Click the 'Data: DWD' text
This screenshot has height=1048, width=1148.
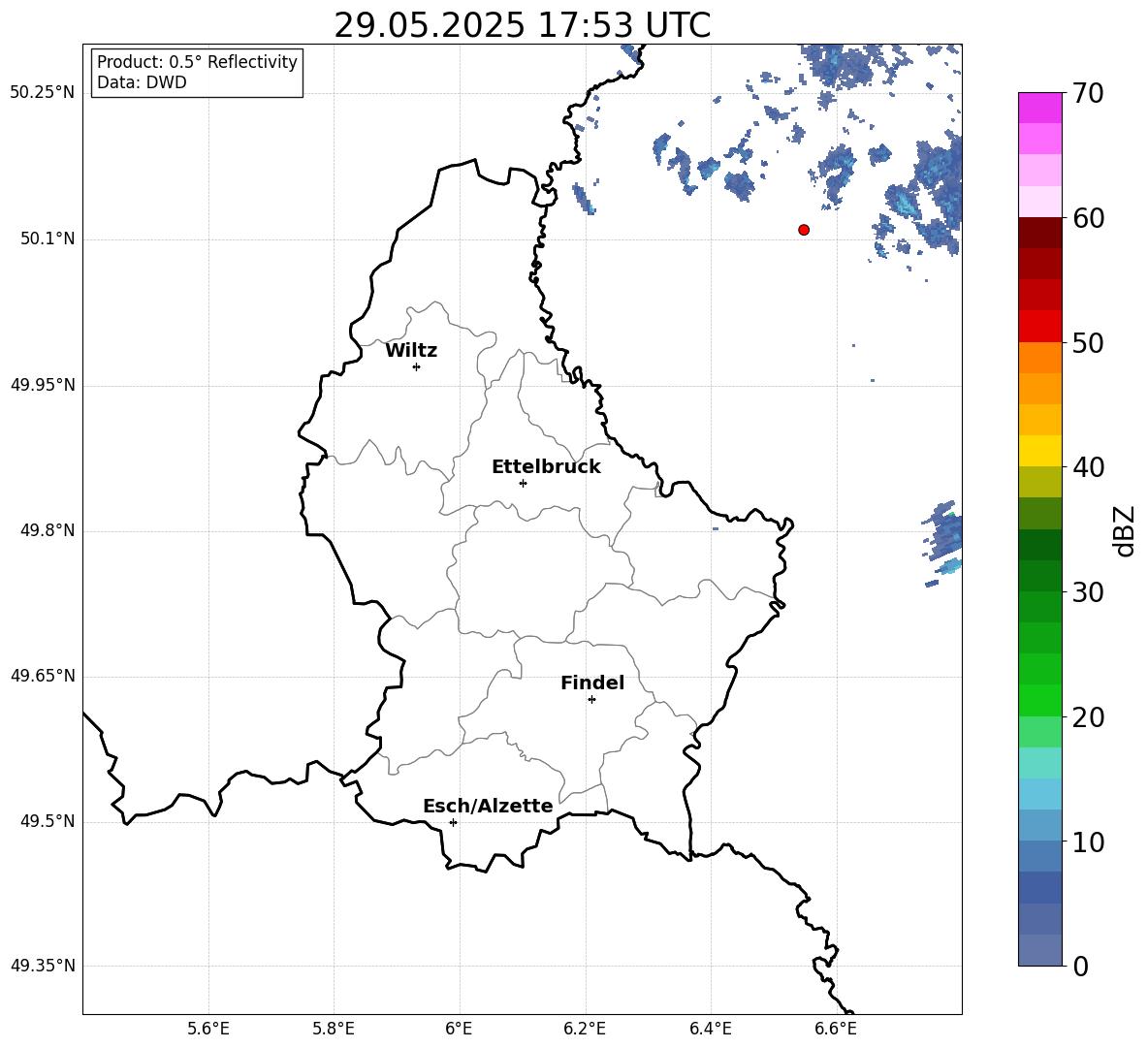(x=142, y=82)
